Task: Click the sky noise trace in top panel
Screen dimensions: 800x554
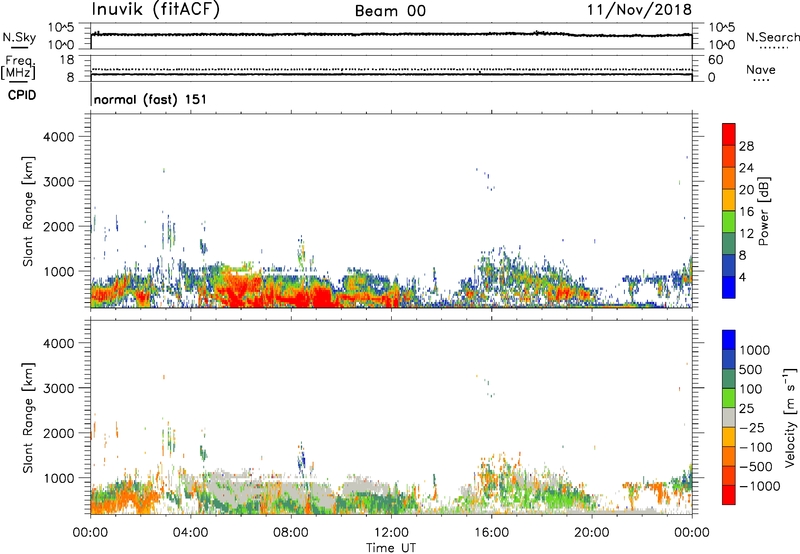Action: click(x=391, y=35)
